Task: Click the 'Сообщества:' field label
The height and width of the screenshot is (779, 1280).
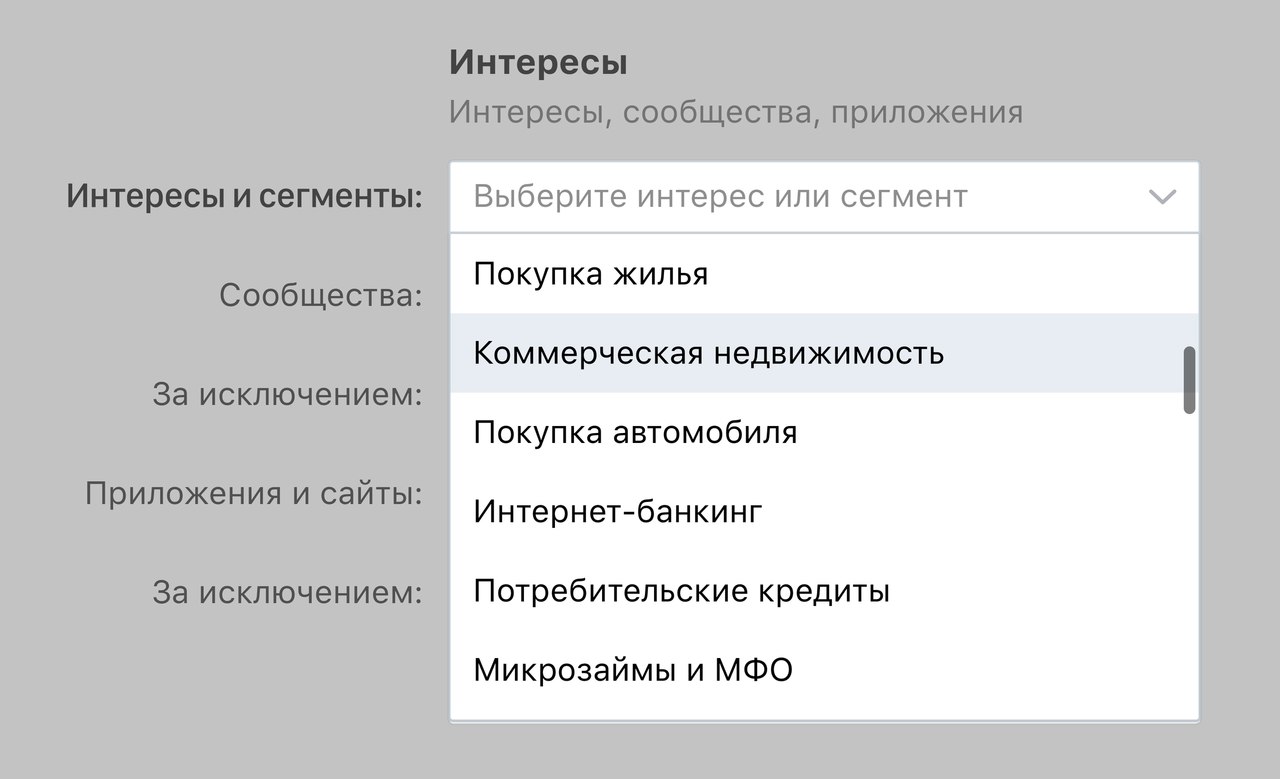Action: 320,295
